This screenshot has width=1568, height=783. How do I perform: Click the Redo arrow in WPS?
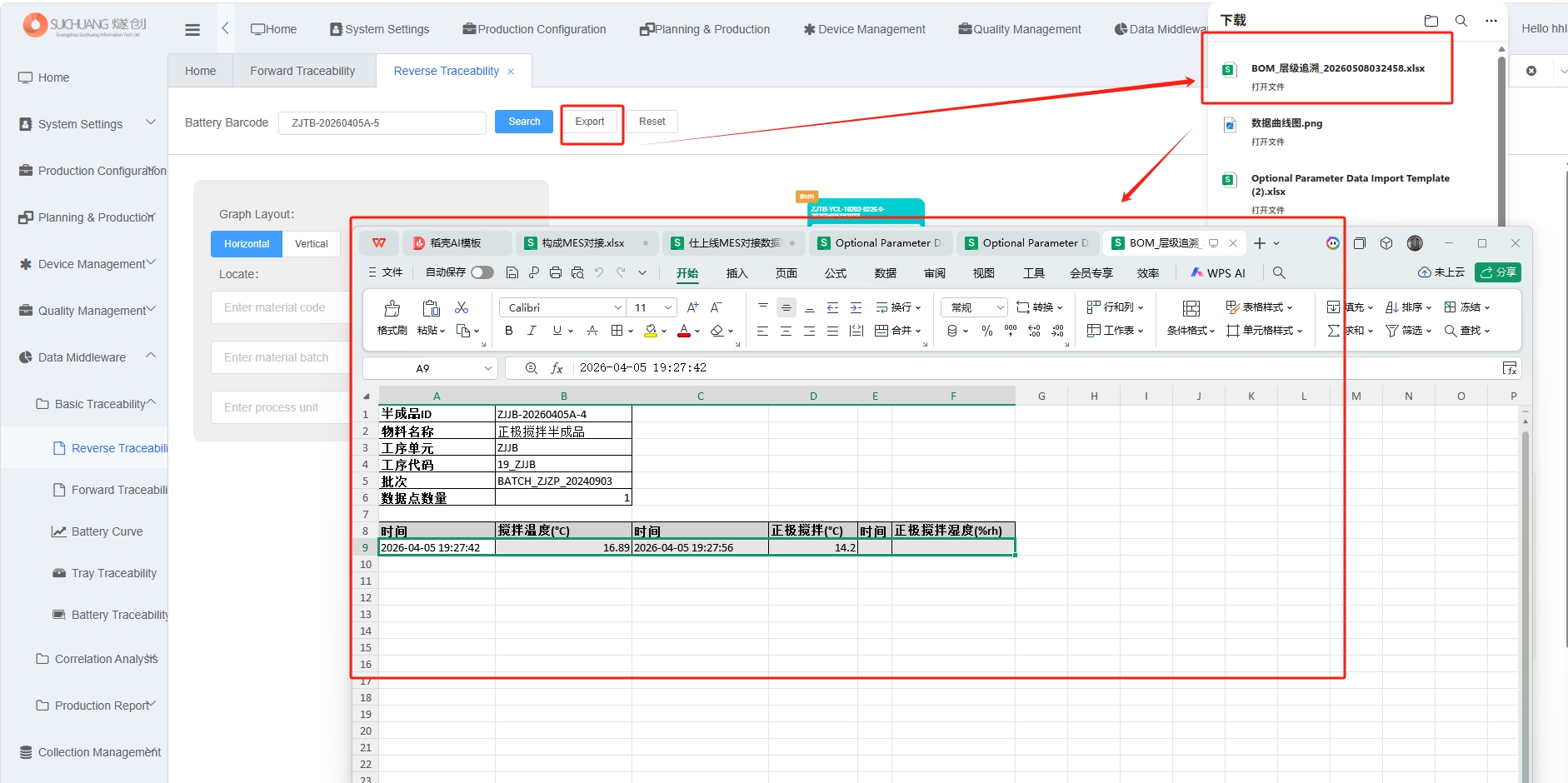coord(621,272)
